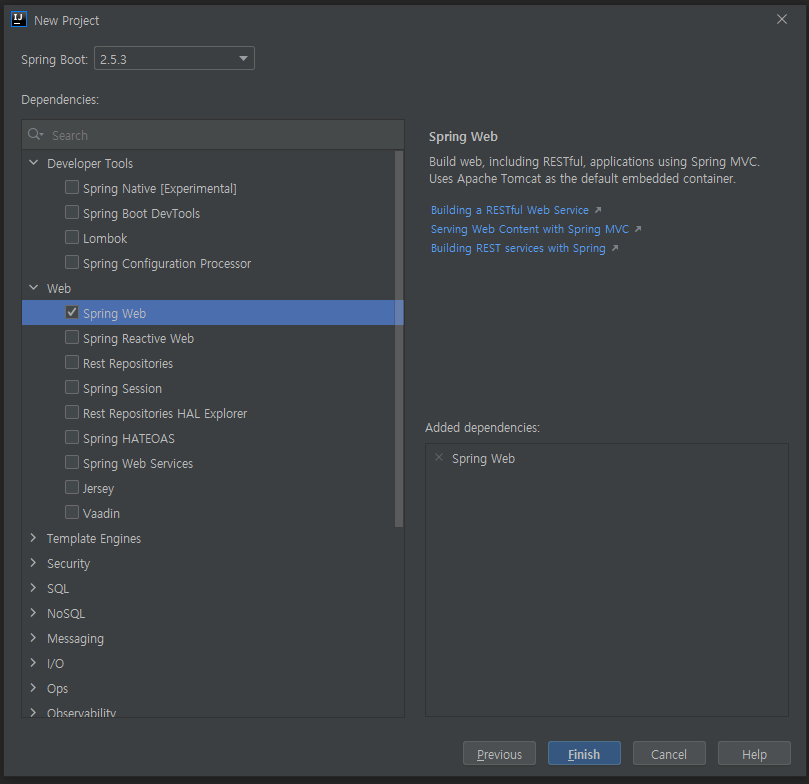Select the Vaadin row label

tap(102, 513)
